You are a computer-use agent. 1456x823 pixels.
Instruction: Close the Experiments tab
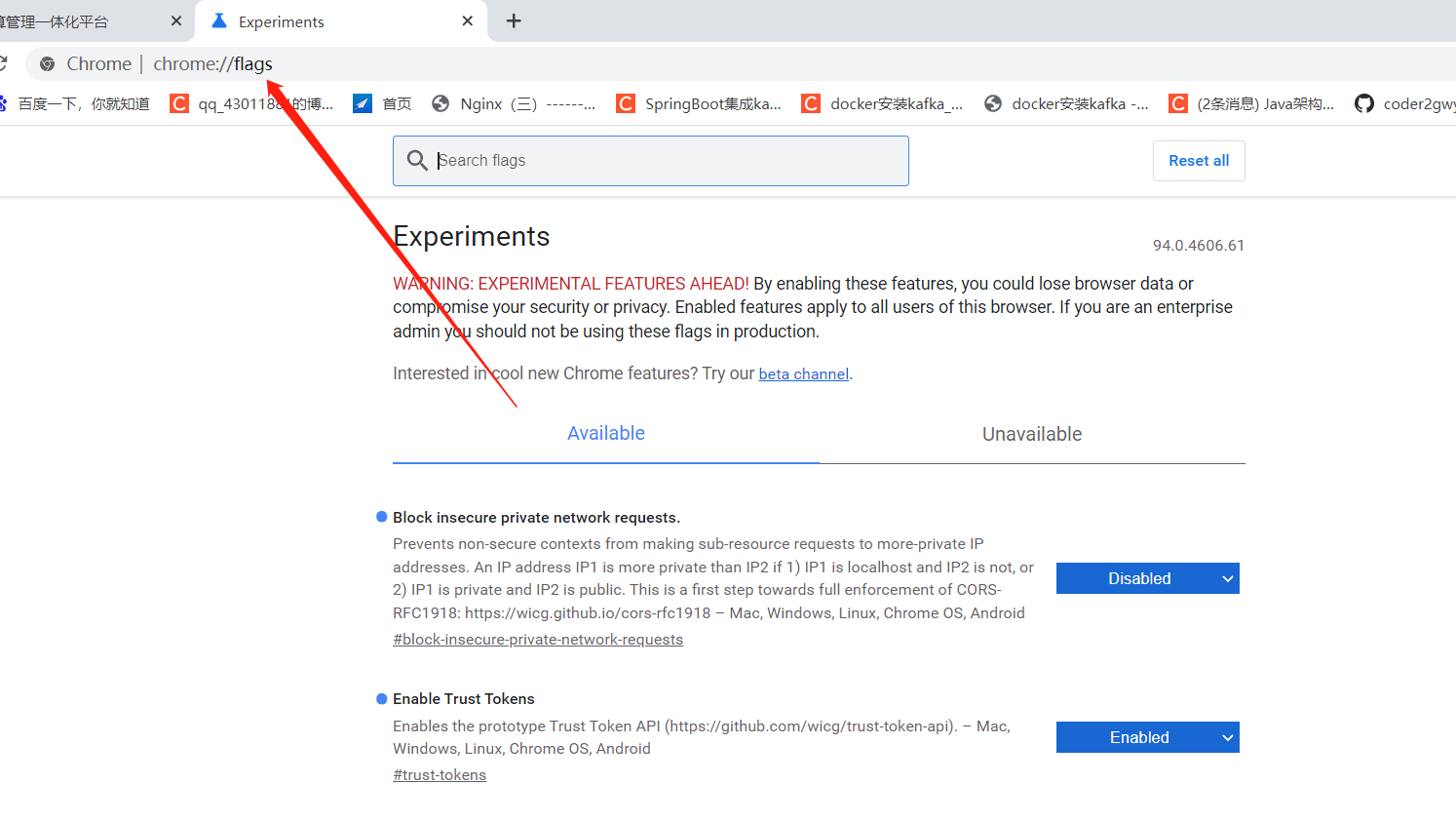coord(468,20)
